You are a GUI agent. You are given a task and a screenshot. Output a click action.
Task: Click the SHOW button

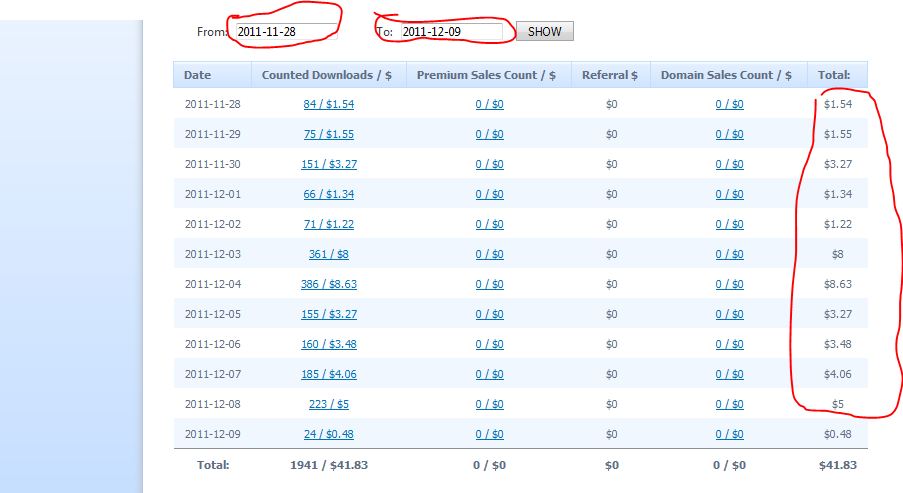[544, 32]
